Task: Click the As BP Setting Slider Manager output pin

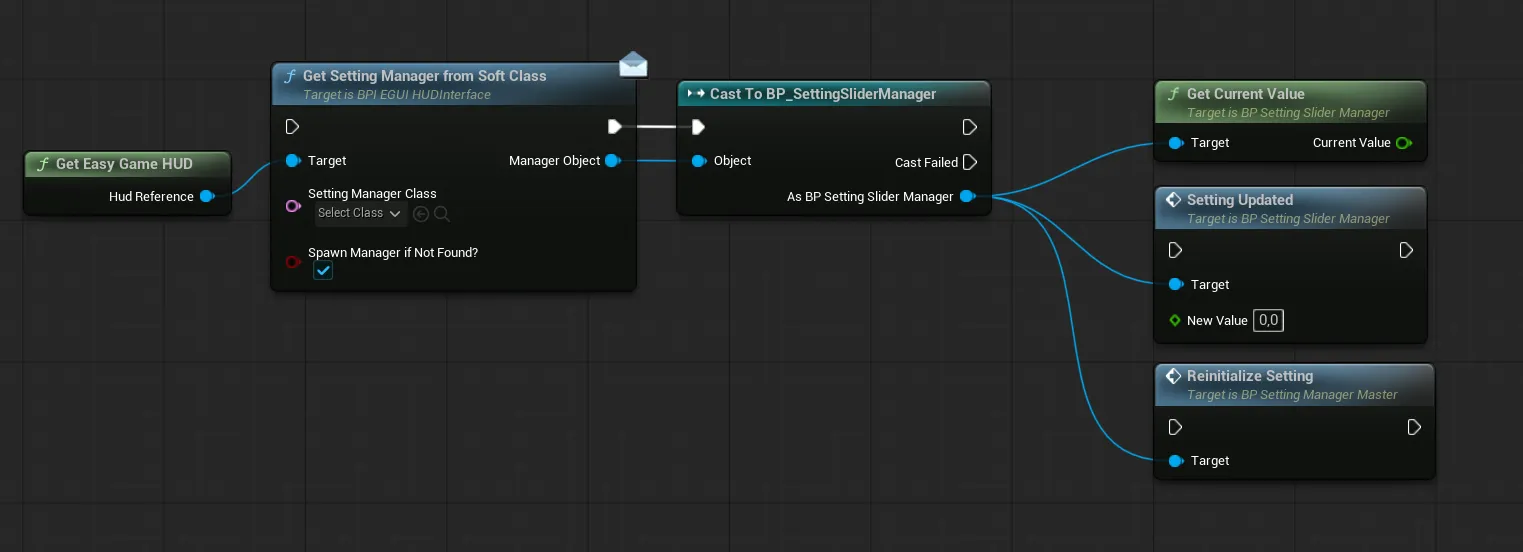Action: [967, 197]
